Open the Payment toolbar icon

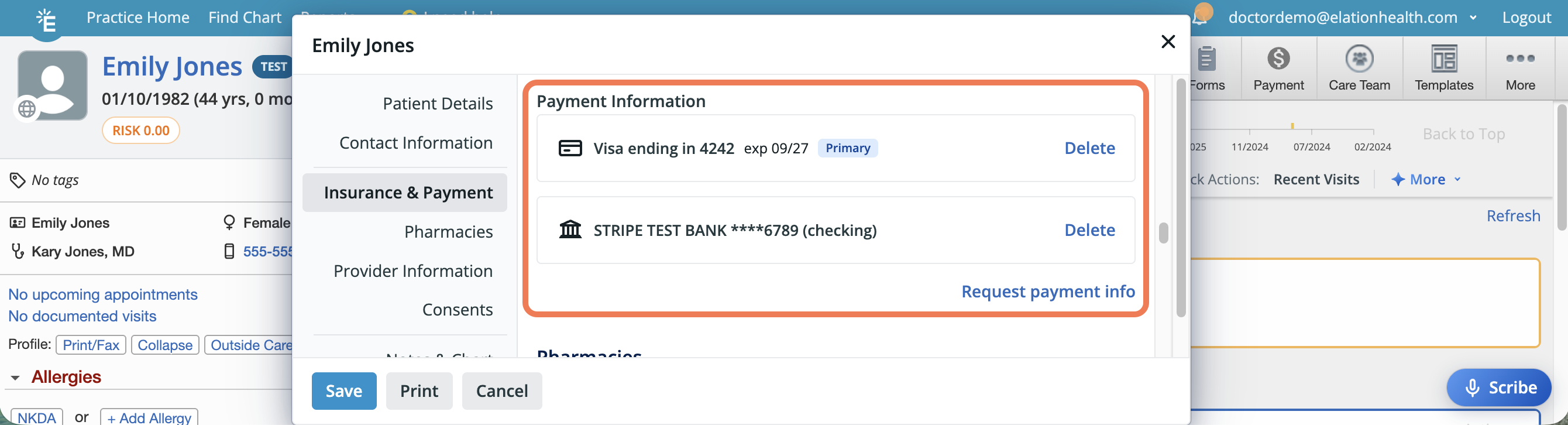point(1278,59)
